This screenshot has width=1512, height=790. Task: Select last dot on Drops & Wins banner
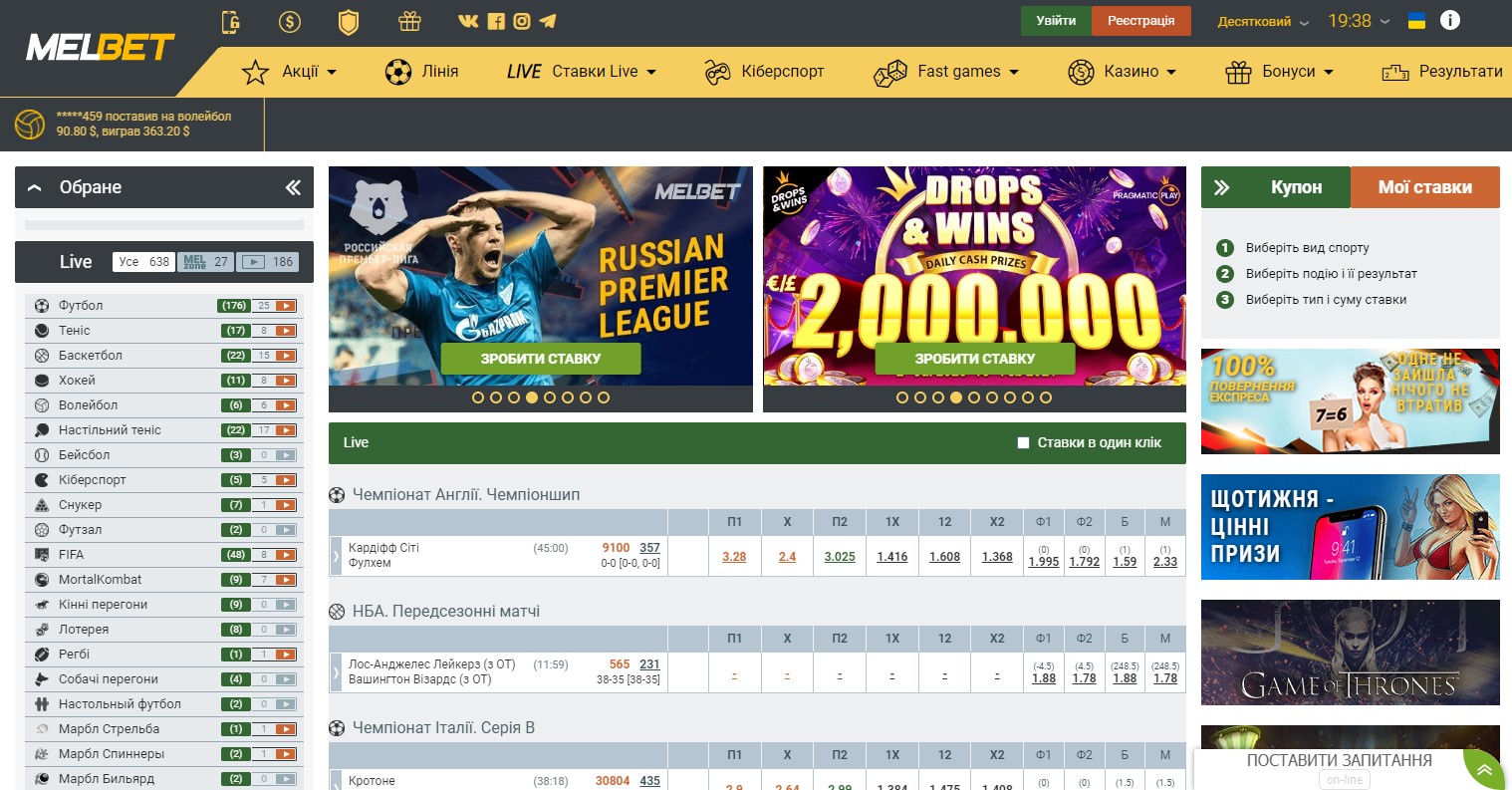tap(1046, 397)
